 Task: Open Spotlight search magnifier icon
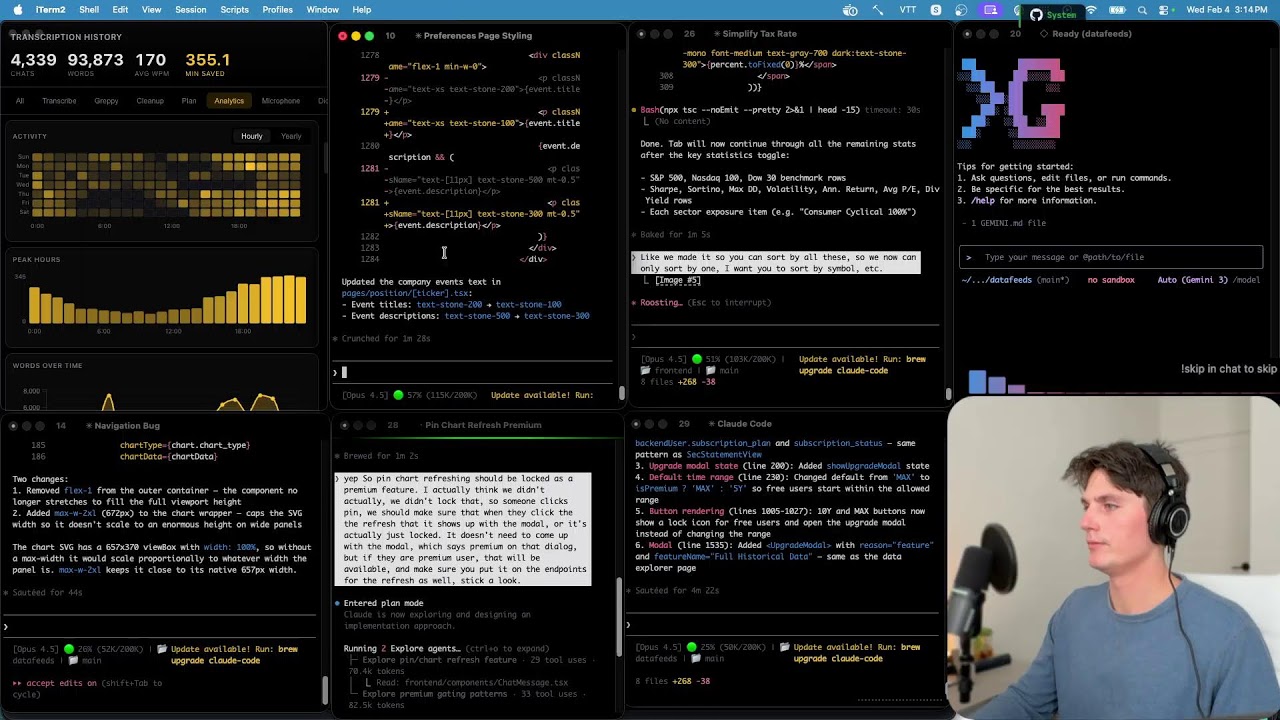(x=1142, y=10)
